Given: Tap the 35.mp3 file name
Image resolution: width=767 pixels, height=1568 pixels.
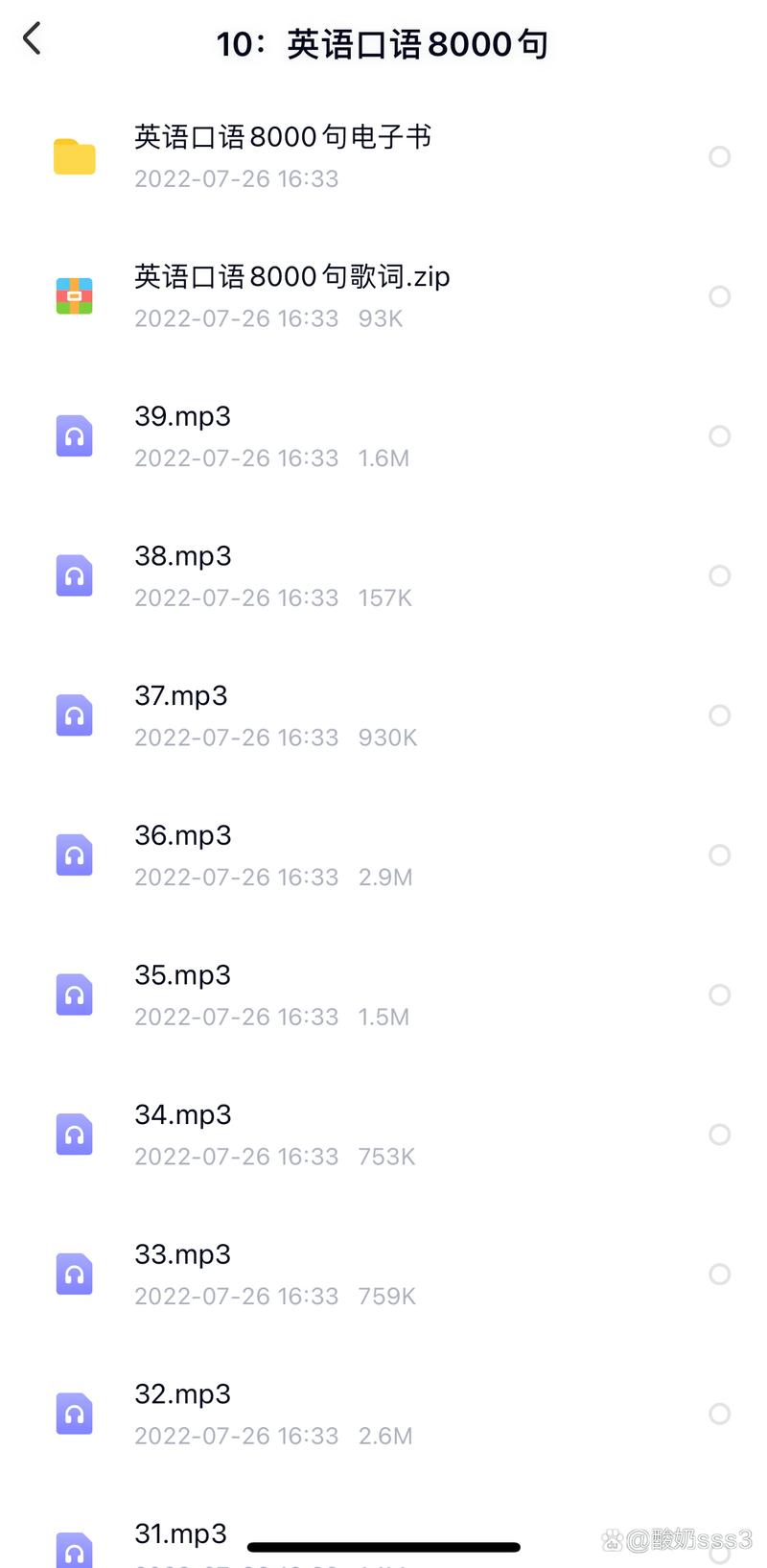Looking at the screenshot, I should click(x=183, y=975).
